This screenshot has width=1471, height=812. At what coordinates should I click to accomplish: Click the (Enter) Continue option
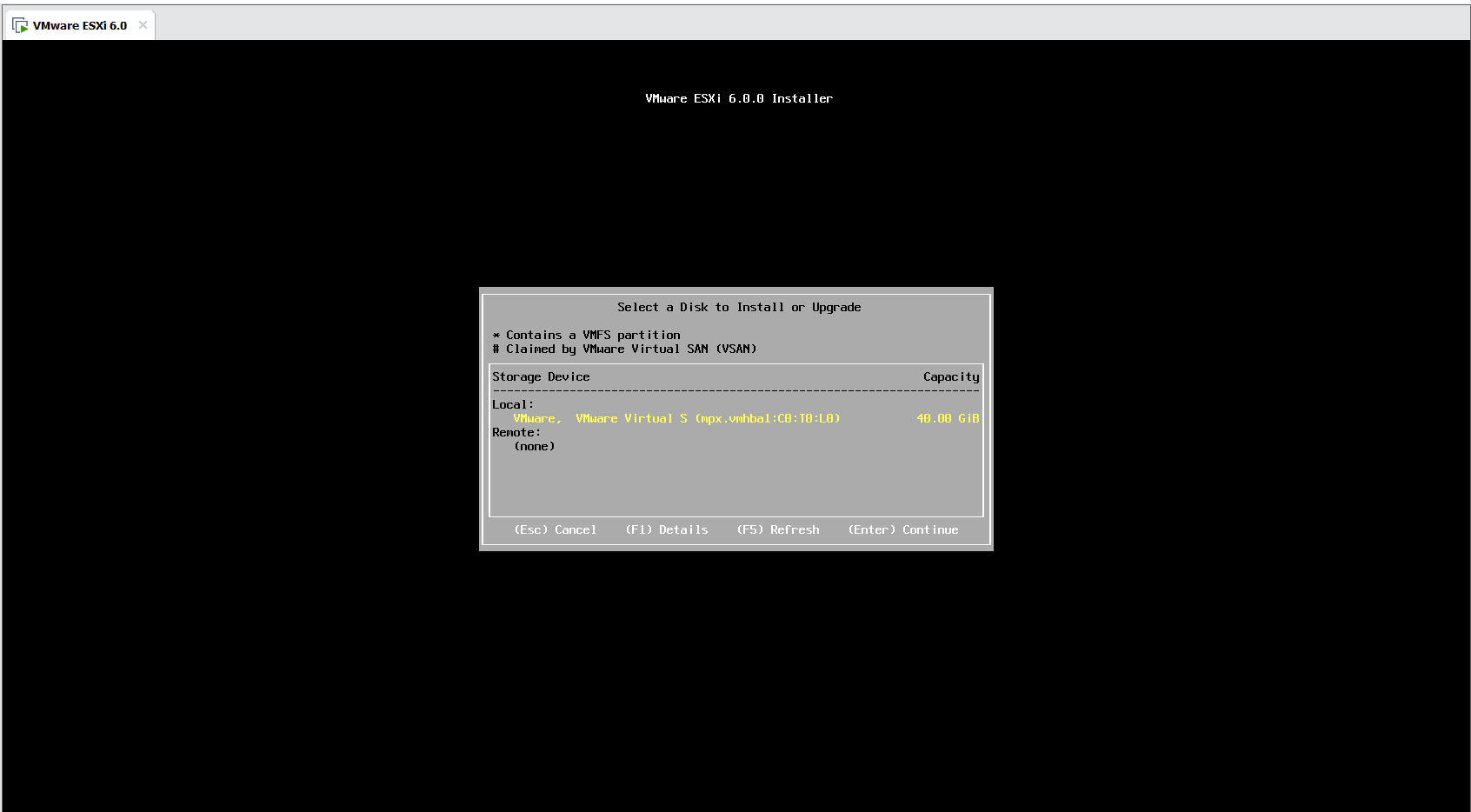coord(903,529)
